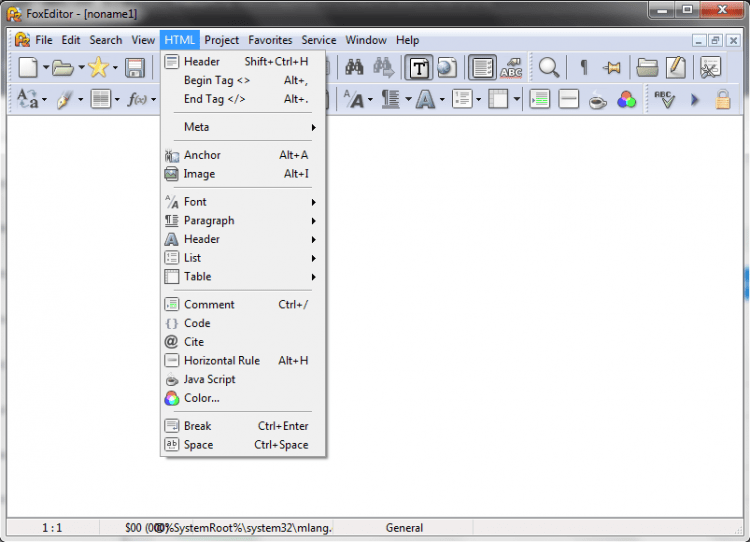Click the General status bar entry
Viewport: 750px width, 542px height.
pos(404,528)
